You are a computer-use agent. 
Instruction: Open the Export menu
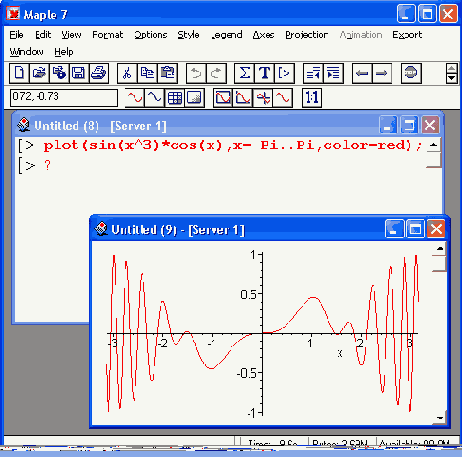pos(407,35)
